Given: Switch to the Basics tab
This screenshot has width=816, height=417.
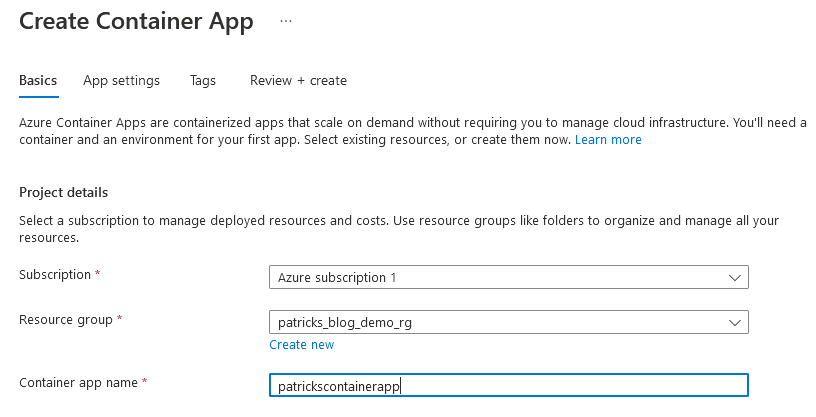Looking at the screenshot, I should [38, 81].
